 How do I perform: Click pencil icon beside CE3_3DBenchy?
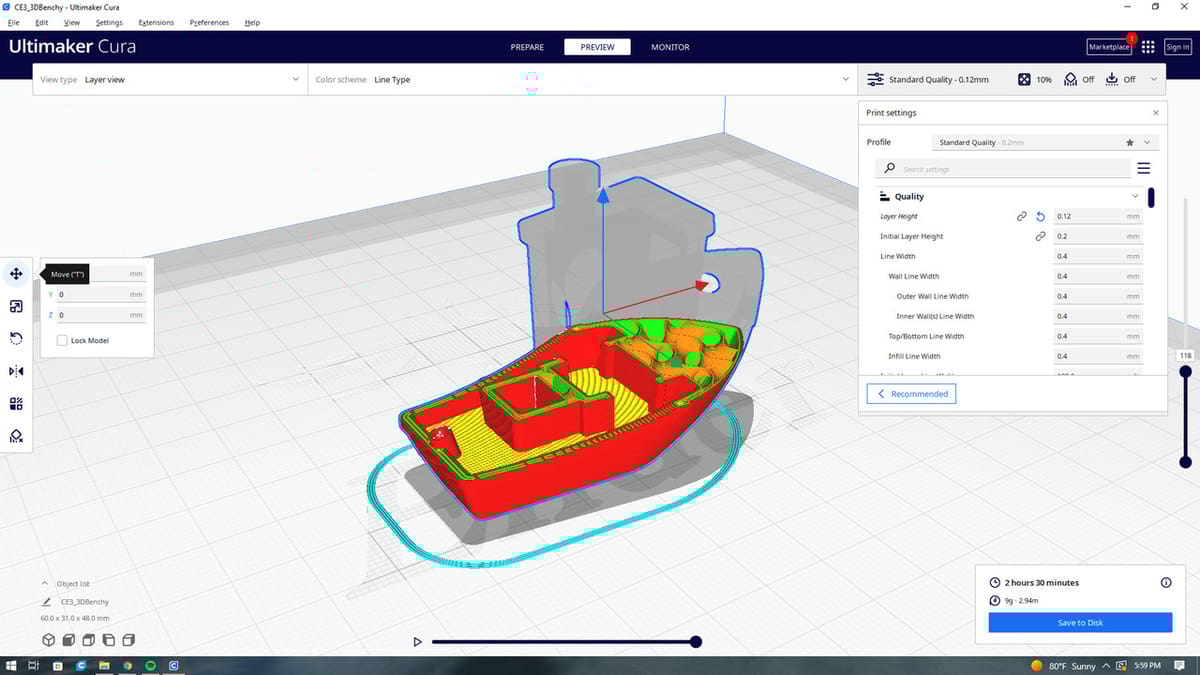(47, 602)
